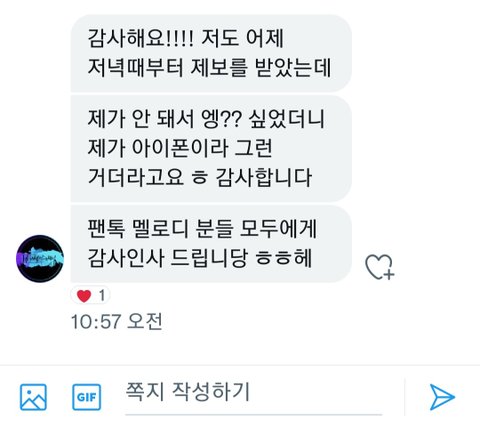Image resolution: width=480 pixels, height=436 pixels.
Task: Open the sender's round profile avatar
Action: tap(40, 259)
